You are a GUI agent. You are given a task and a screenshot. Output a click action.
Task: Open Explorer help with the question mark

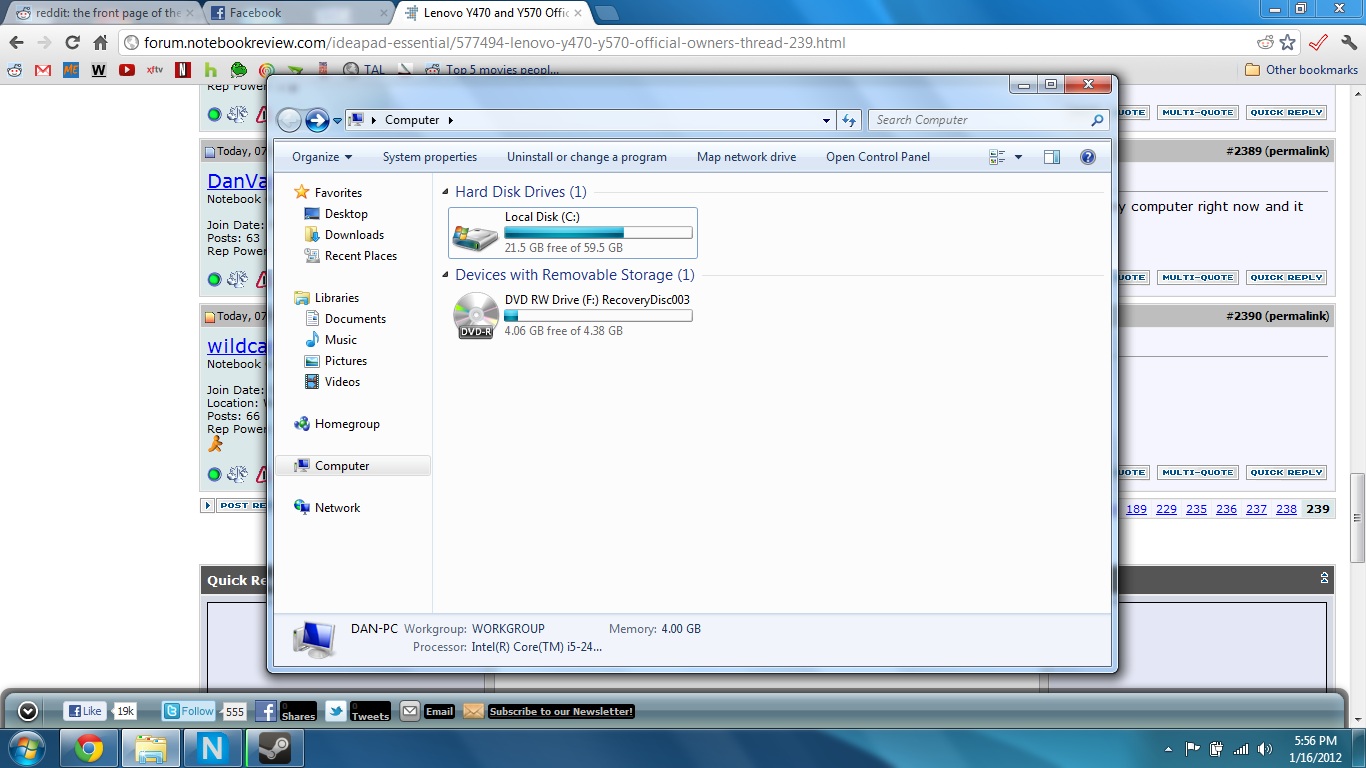coord(1088,157)
